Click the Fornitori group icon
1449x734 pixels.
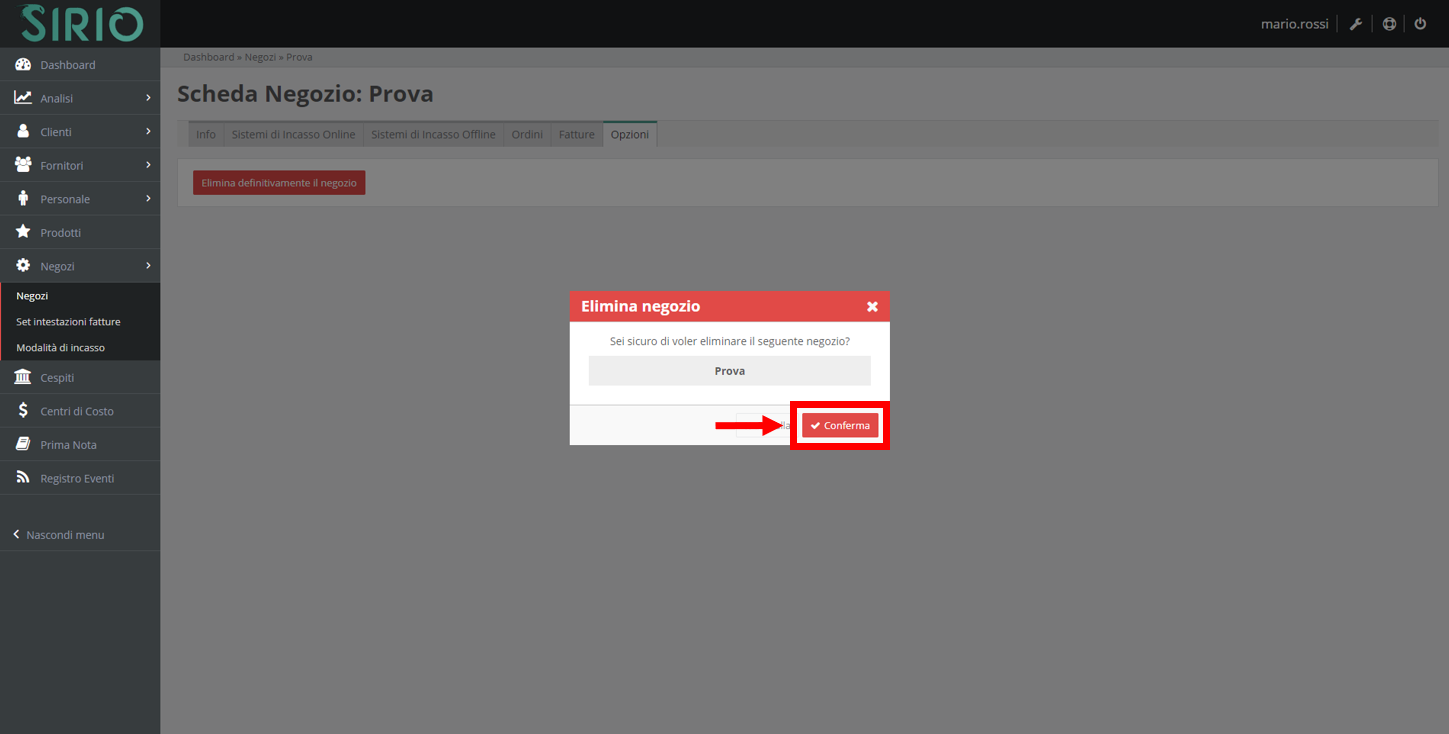(23, 165)
